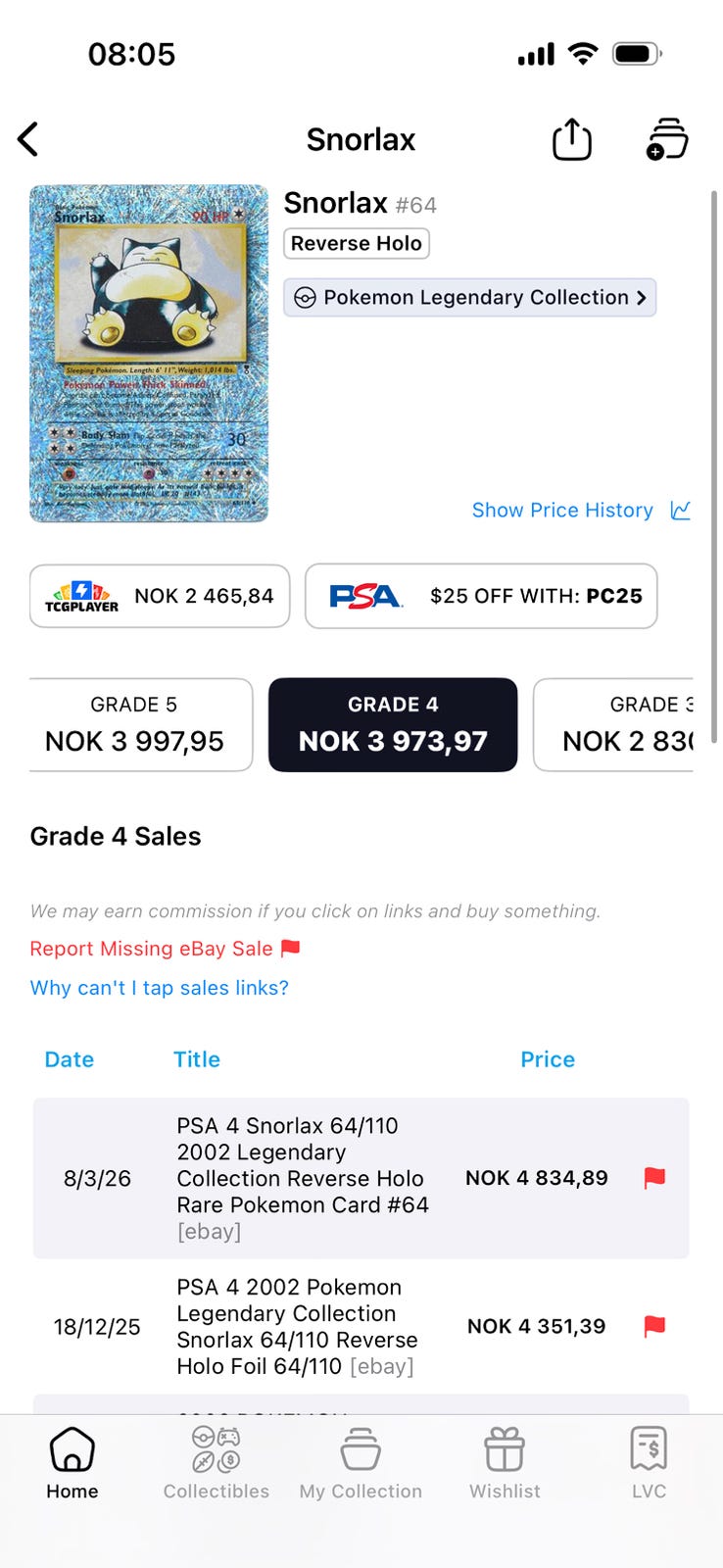Image resolution: width=723 pixels, height=1568 pixels.
Task: Select the Grade 4 price option
Action: pyautogui.click(x=393, y=725)
